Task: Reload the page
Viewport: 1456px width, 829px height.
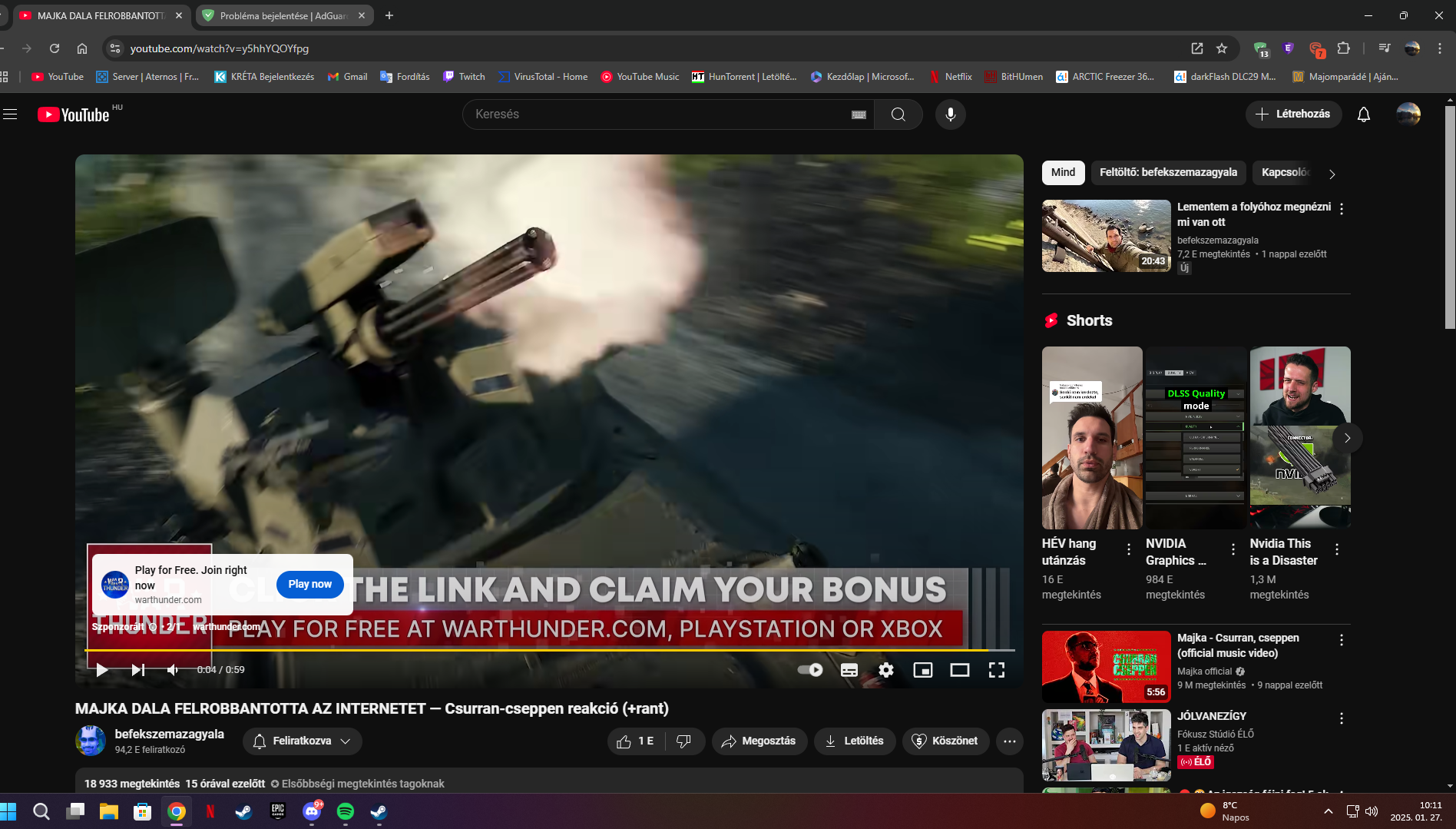Action: [55, 48]
